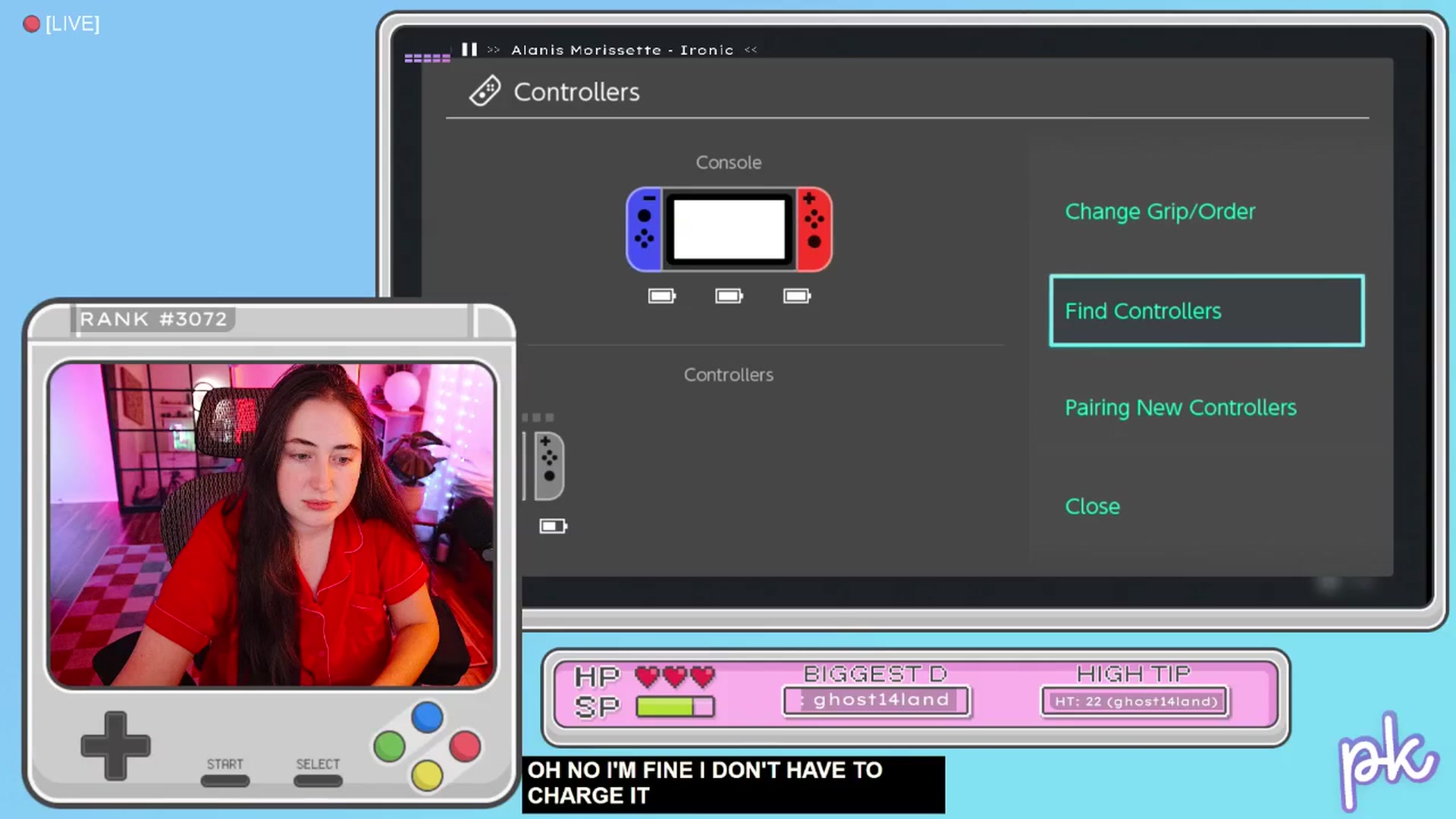Viewport: 1456px width, 819px height.
Task: Click the detached controller's battery icon
Action: coord(553,526)
